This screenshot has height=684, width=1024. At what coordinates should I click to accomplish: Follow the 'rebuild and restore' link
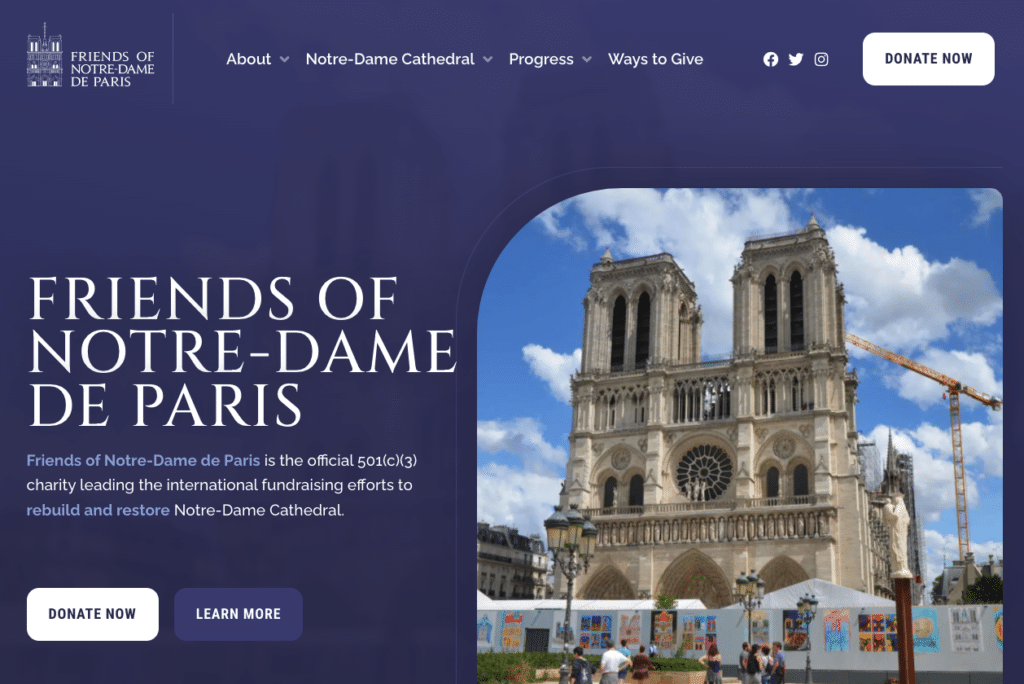tap(98, 510)
